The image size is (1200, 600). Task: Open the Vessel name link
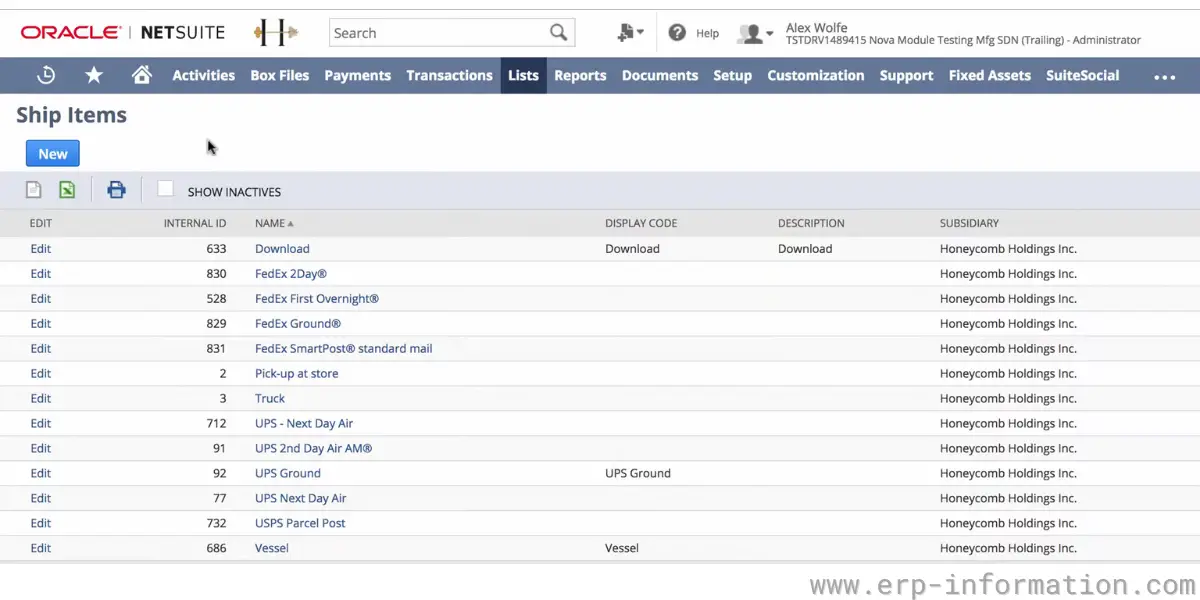coord(272,549)
